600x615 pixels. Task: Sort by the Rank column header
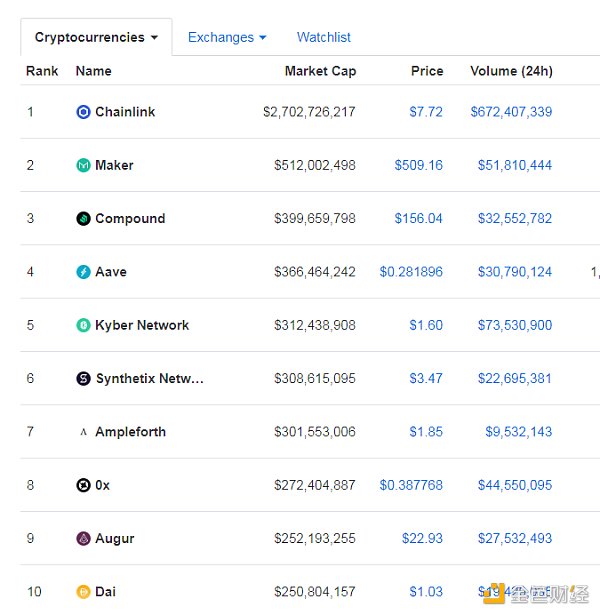click(42, 71)
